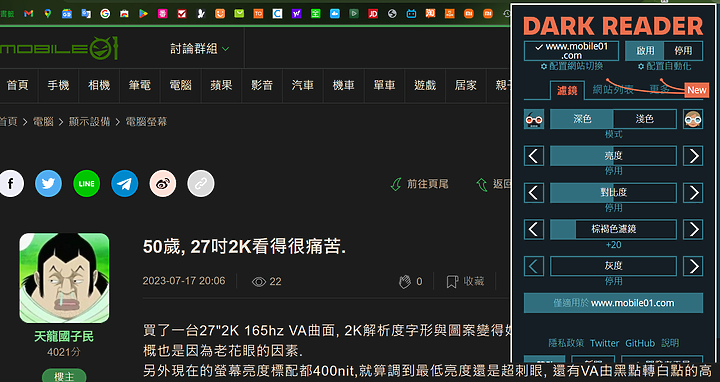Share post via Facebook icon
This screenshot has height=382, width=720.
click(11, 184)
